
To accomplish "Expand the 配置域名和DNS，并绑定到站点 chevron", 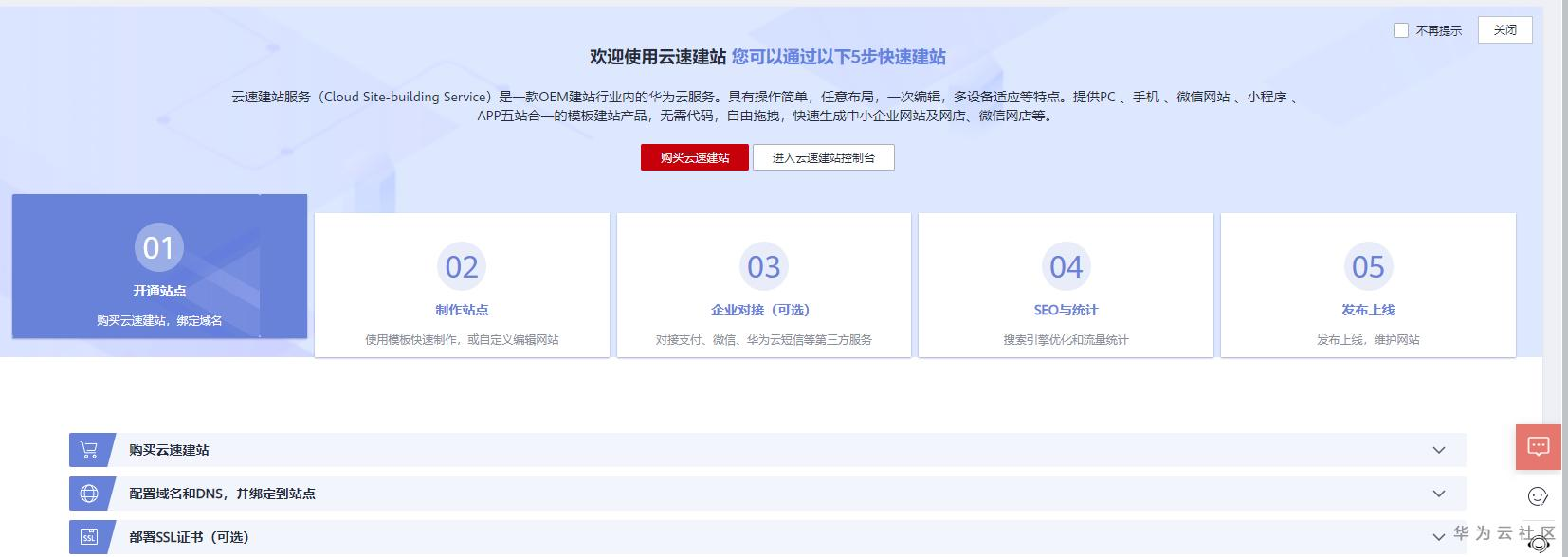I will click(1439, 494).
